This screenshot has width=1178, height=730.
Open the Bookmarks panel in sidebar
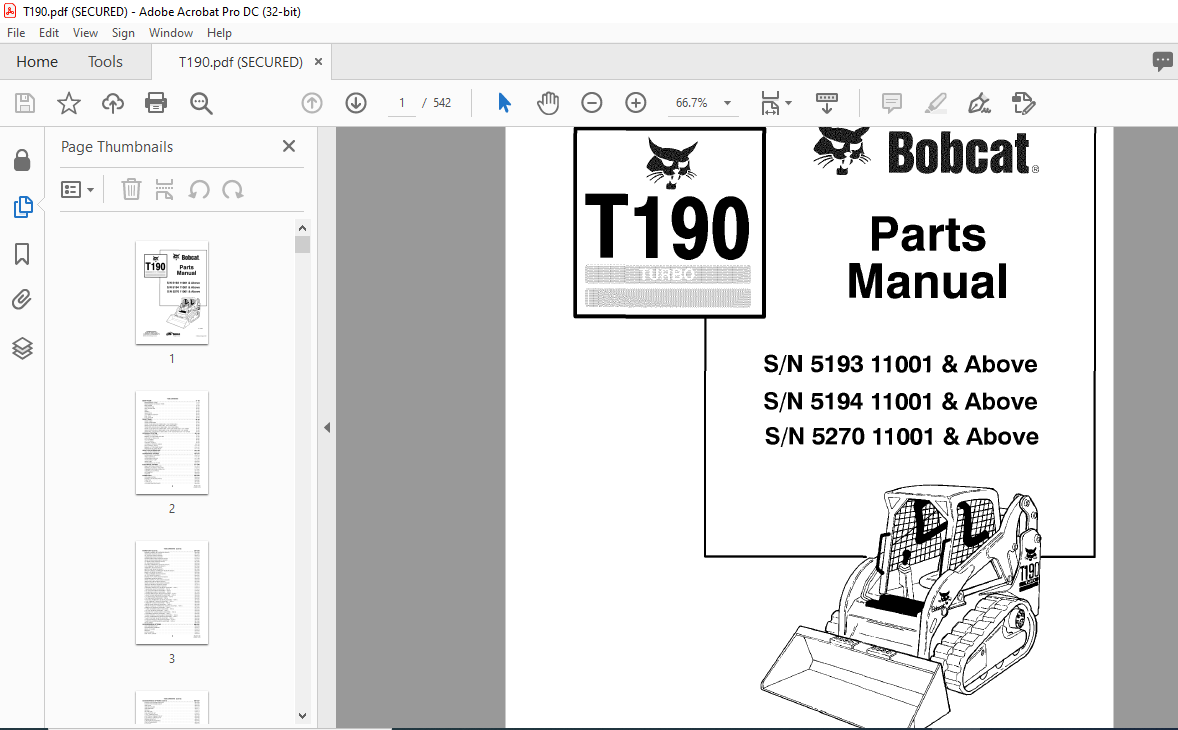tap(22, 254)
